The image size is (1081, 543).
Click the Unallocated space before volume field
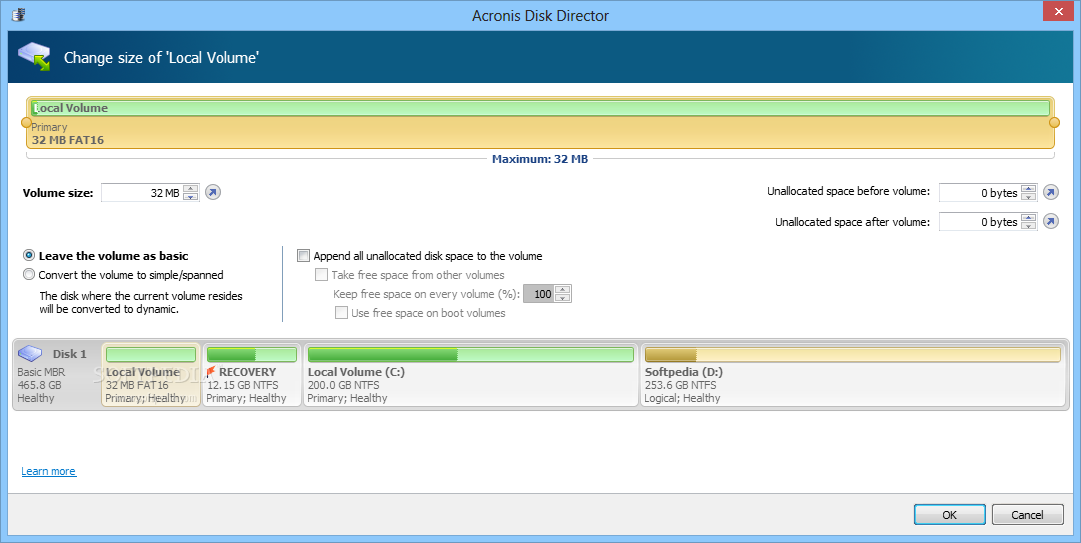point(980,193)
